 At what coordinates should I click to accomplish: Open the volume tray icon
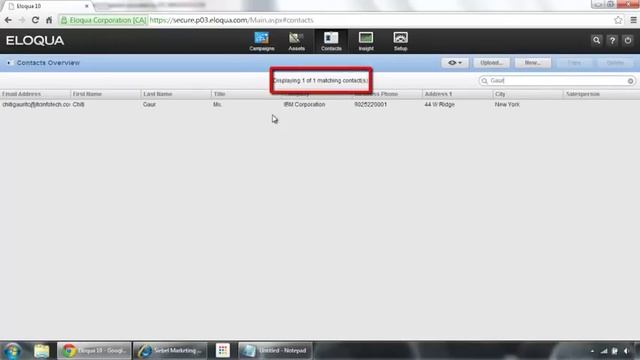pyautogui.click(x=626, y=351)
